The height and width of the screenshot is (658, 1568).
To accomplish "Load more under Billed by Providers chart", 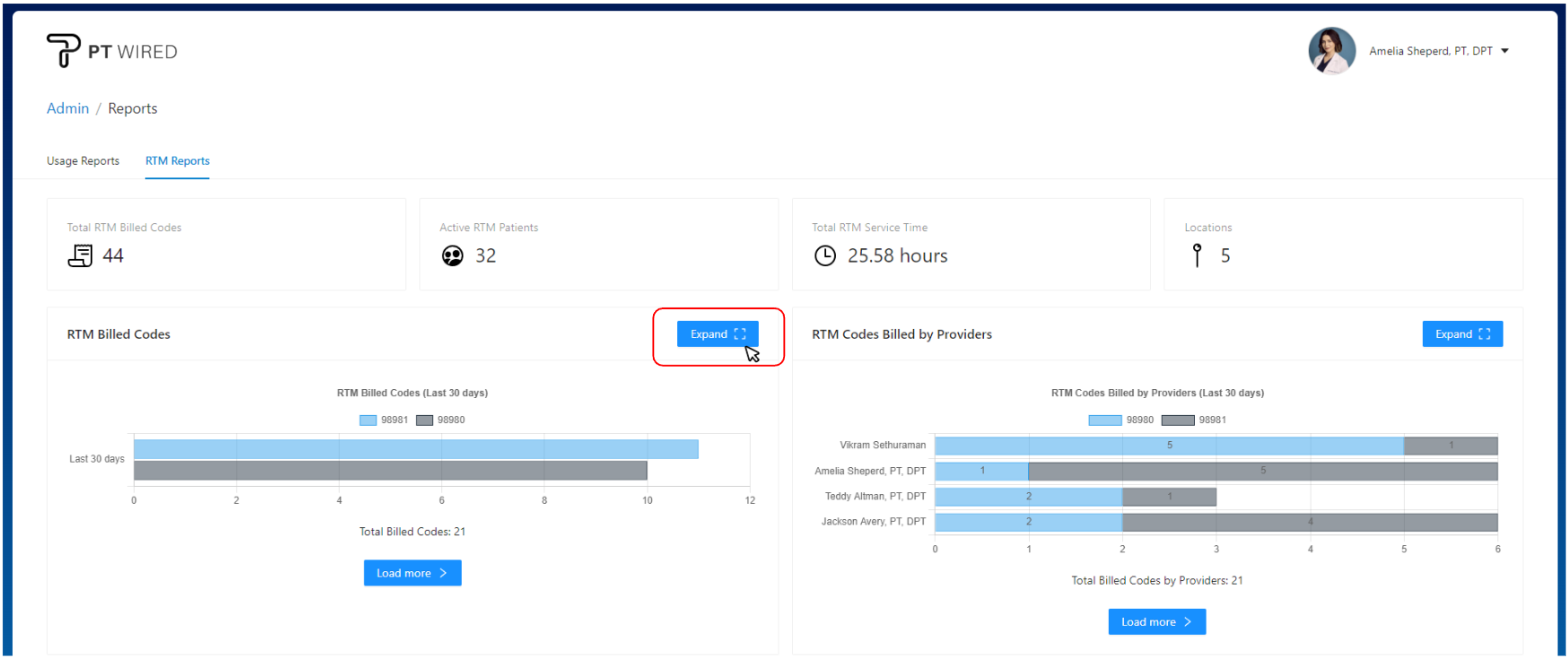I will (x=1156, y=622).
